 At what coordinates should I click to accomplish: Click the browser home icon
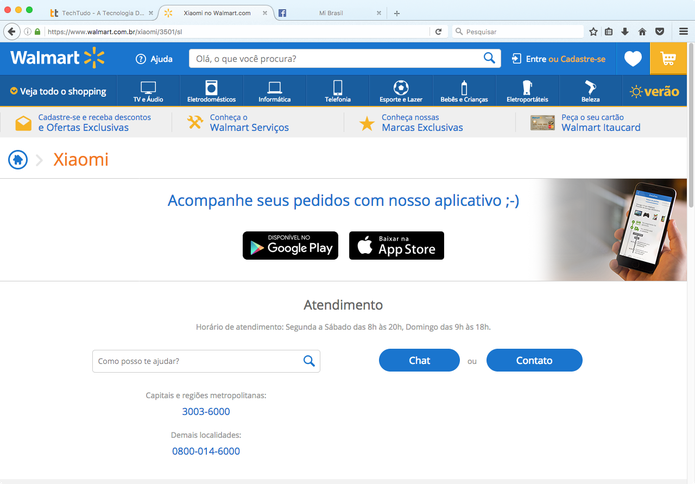[642, 31]
